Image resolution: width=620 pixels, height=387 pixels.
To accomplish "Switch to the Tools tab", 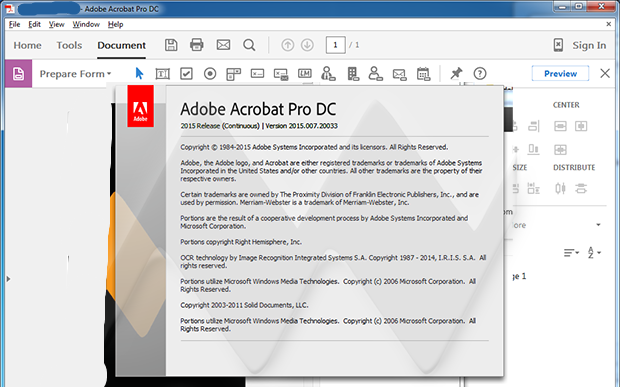I will [x=69, y=45].
